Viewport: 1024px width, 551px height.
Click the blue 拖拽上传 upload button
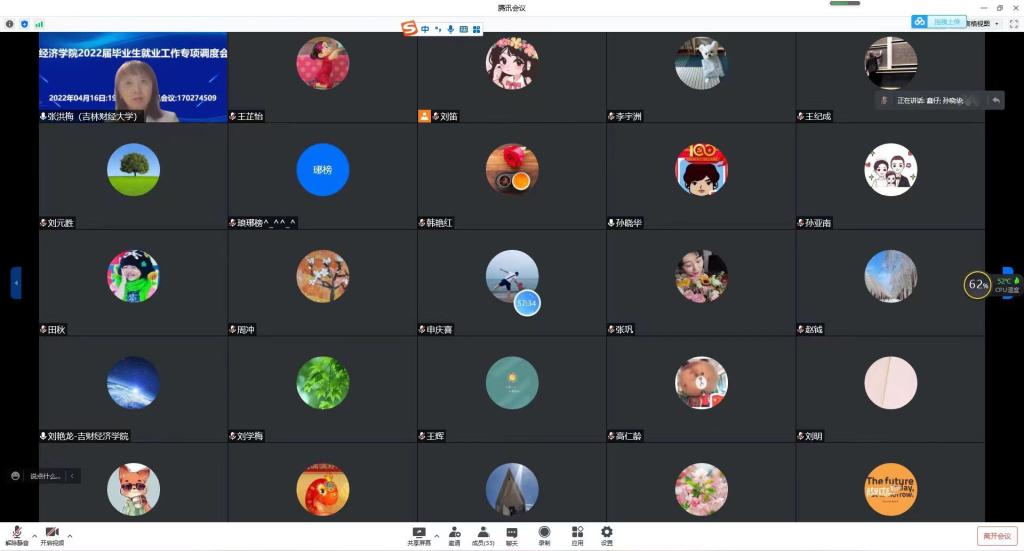pos(939,21)
